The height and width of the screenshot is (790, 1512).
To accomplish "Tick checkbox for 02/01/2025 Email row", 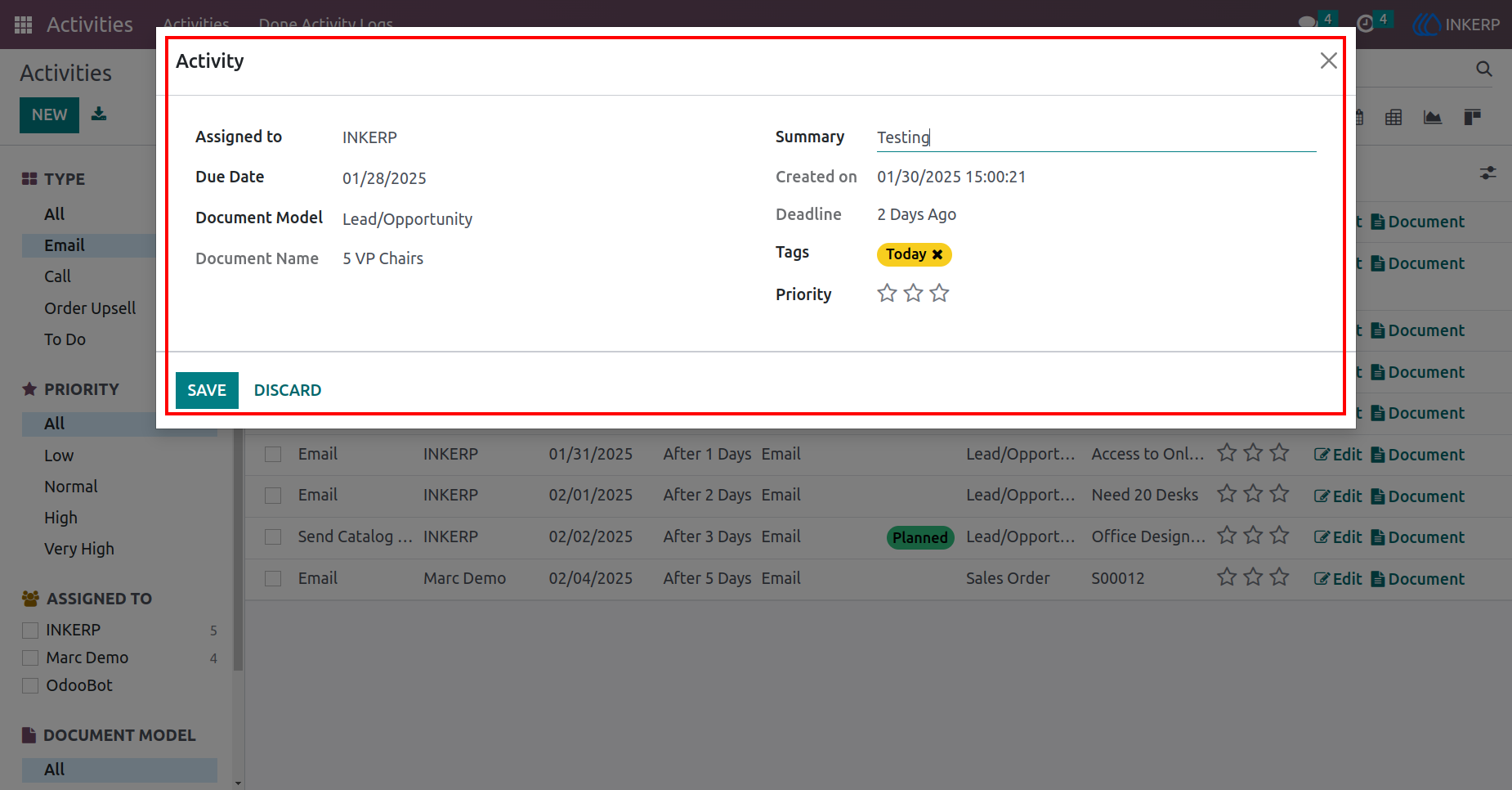I will pos(273,496).
